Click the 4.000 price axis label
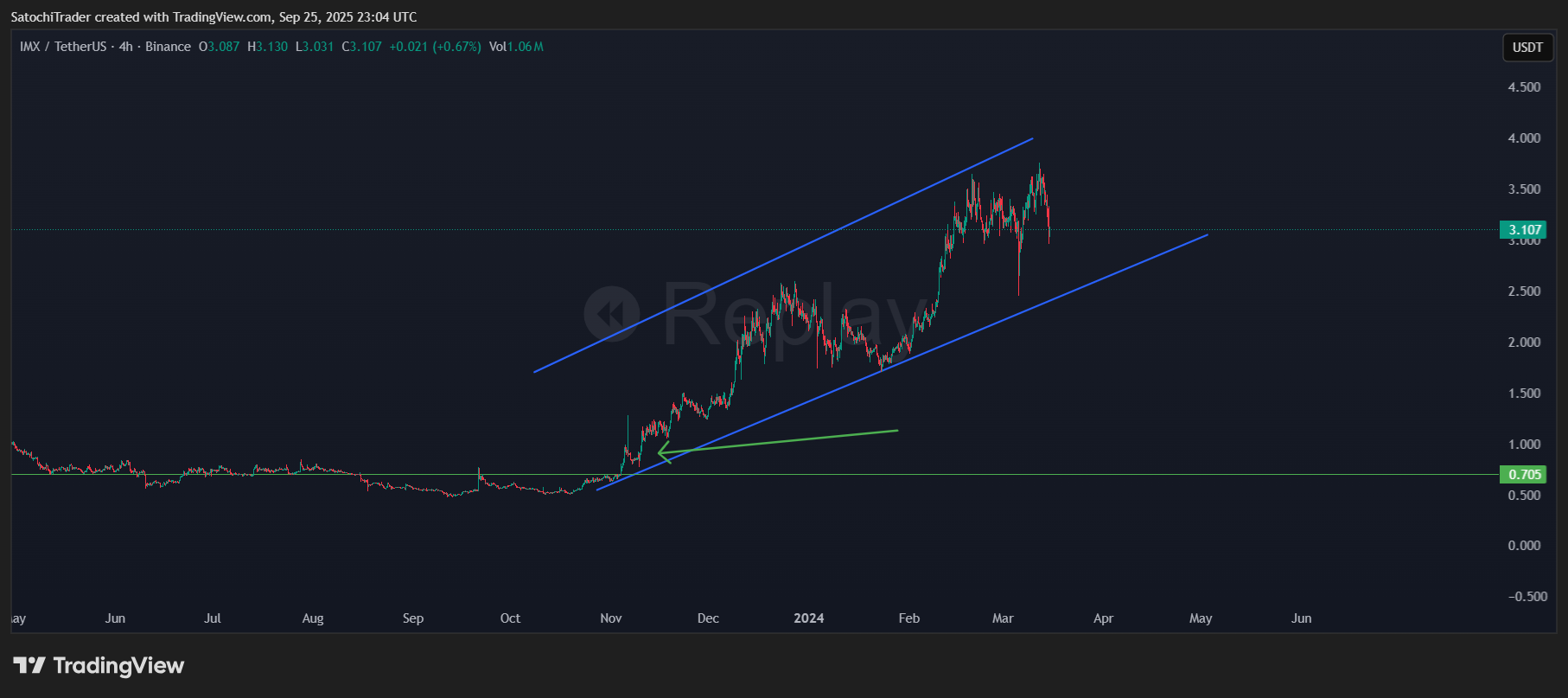This screenshot has height=698, width=1568. tap(1524, 138)
